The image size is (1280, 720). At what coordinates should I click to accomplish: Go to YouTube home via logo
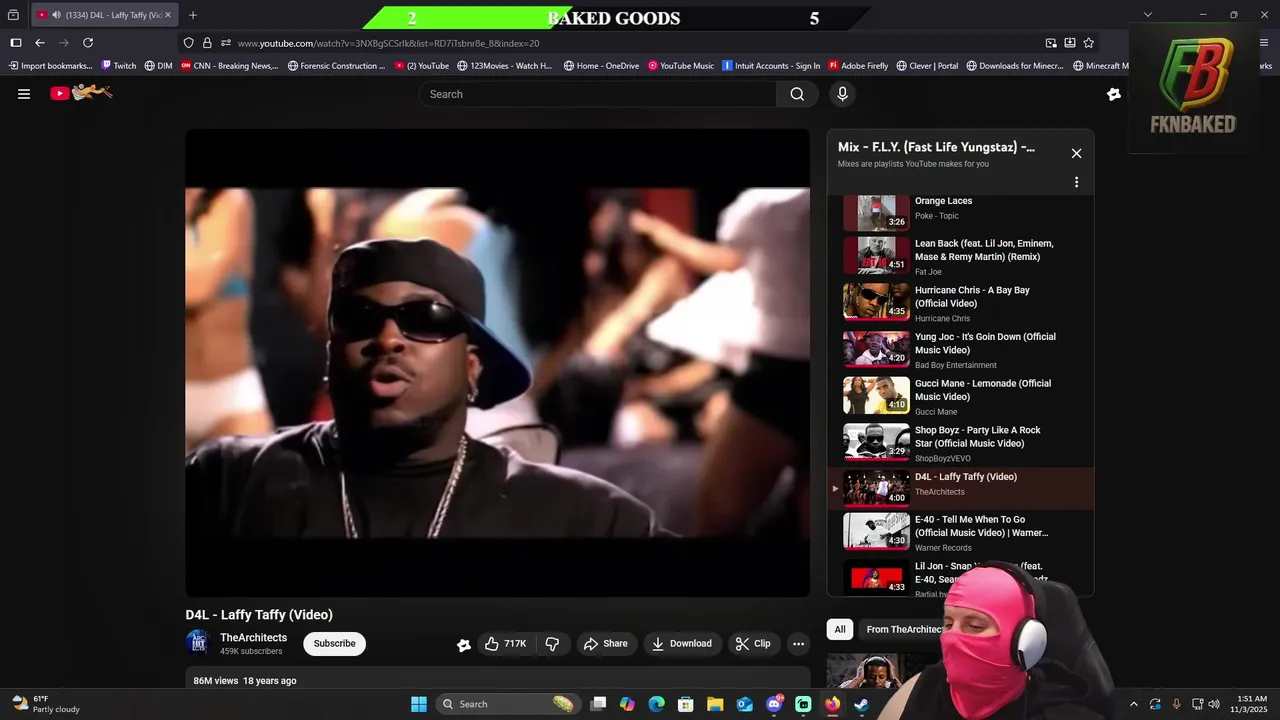pyautogui.click(x=82, y=93)
